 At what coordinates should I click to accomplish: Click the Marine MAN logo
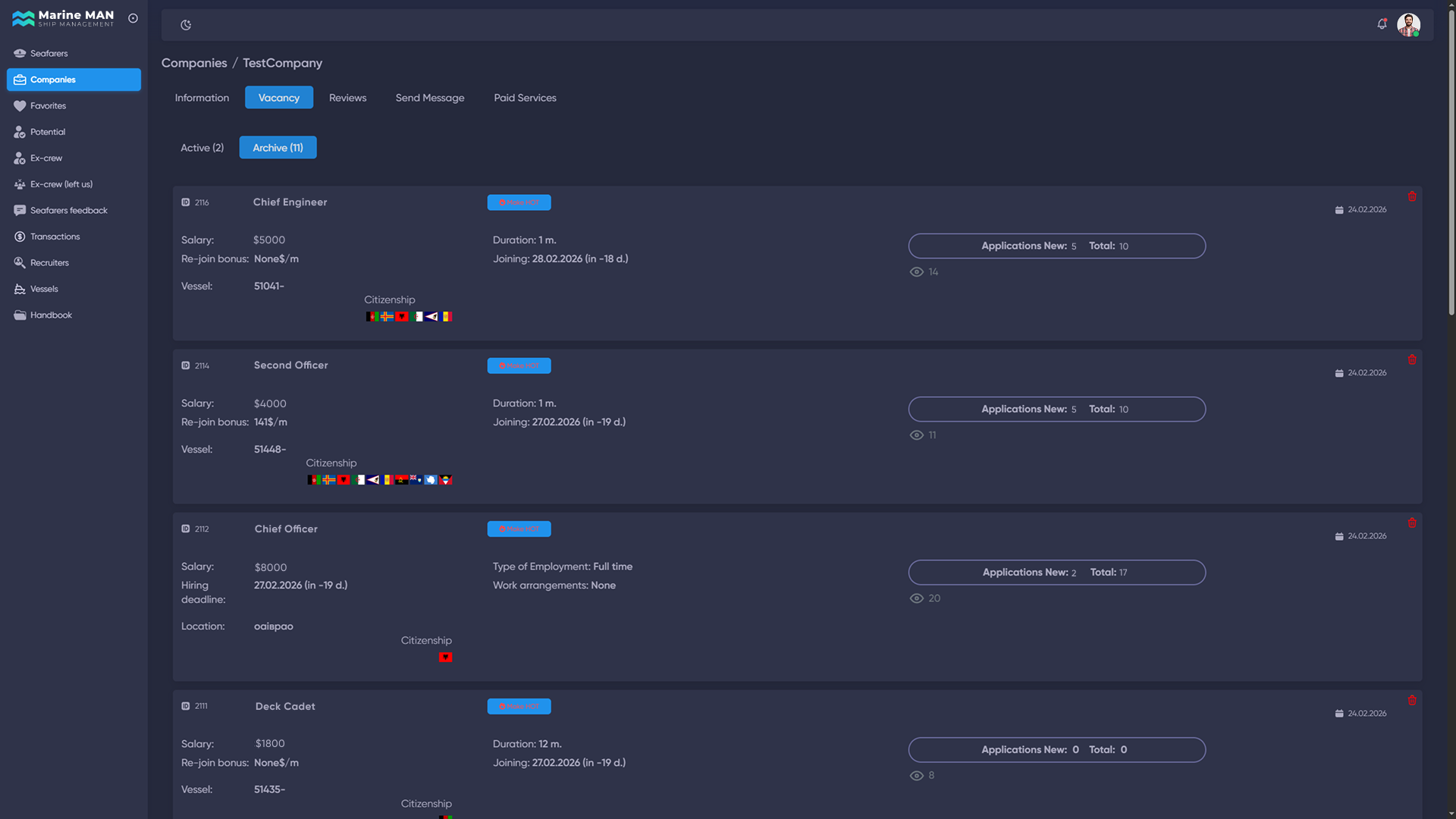(x=63, y=18)
